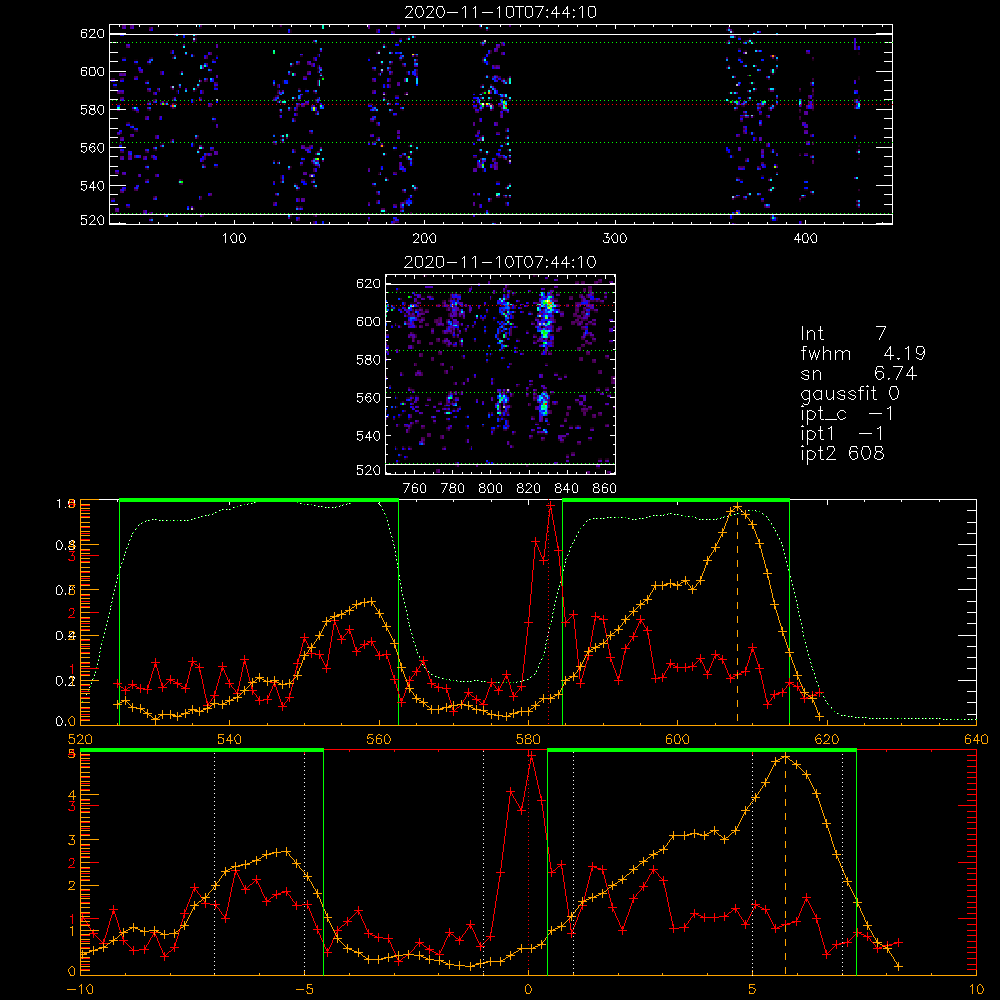Click x-axis label 200 of top plot

pyautogui.click(x=424, y=239)
